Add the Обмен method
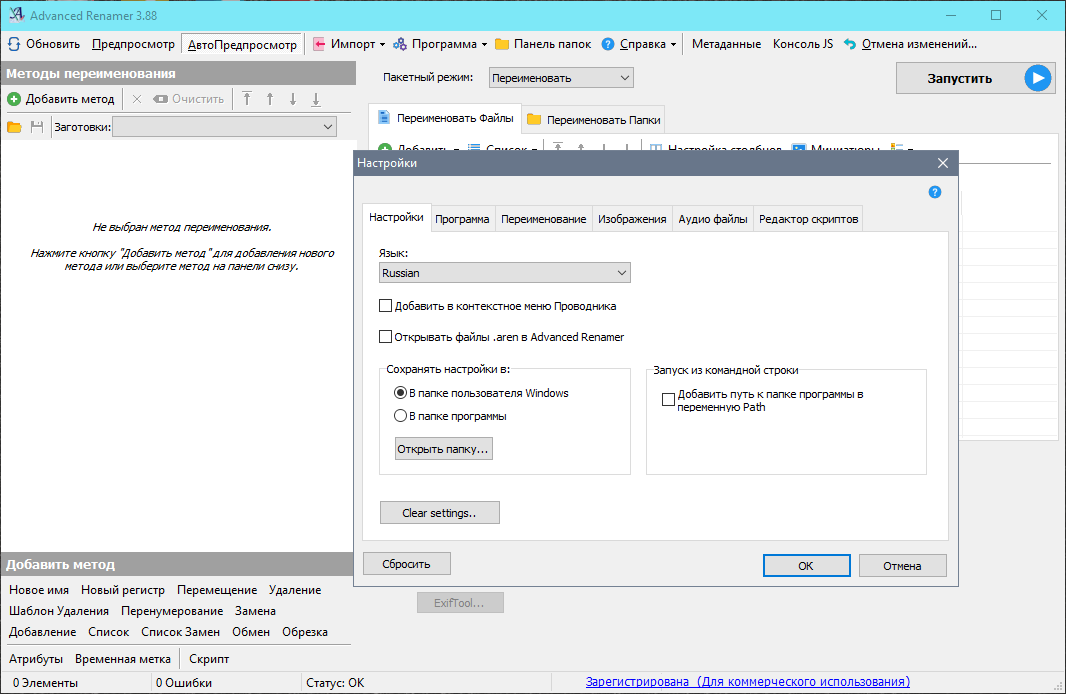The width and height of the screenshot is (1066, 694). coord(251,632)
